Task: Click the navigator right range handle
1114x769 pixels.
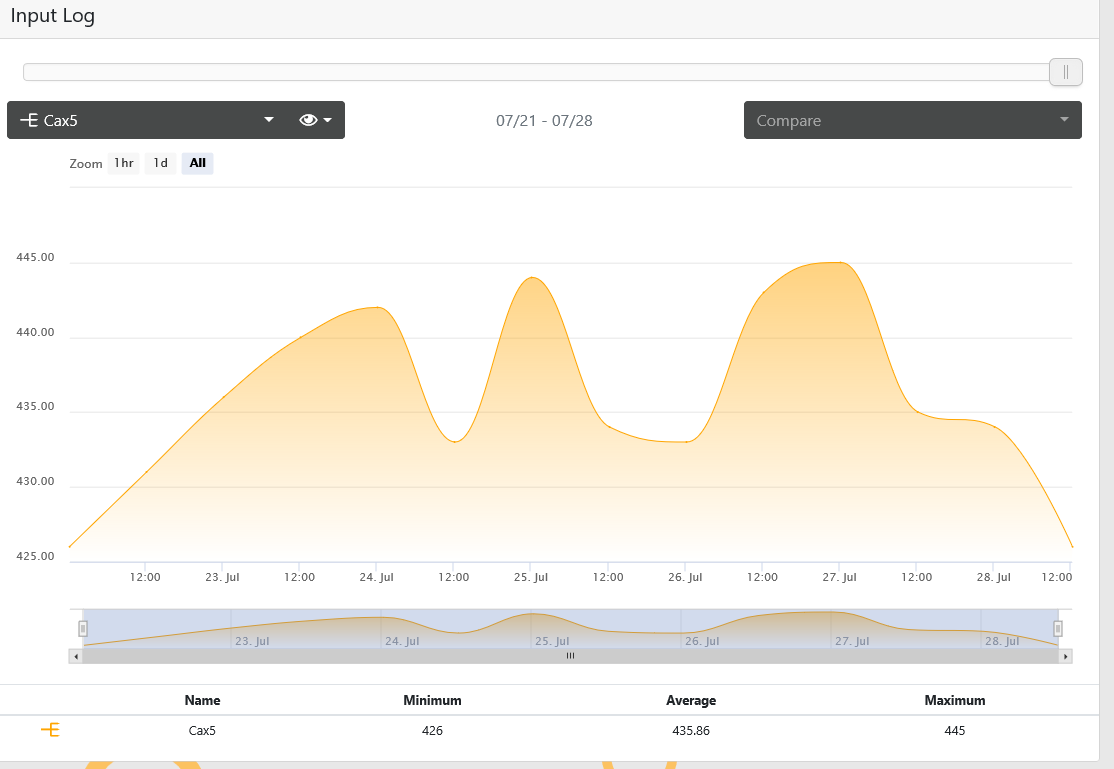Action: pos(1058,628)
